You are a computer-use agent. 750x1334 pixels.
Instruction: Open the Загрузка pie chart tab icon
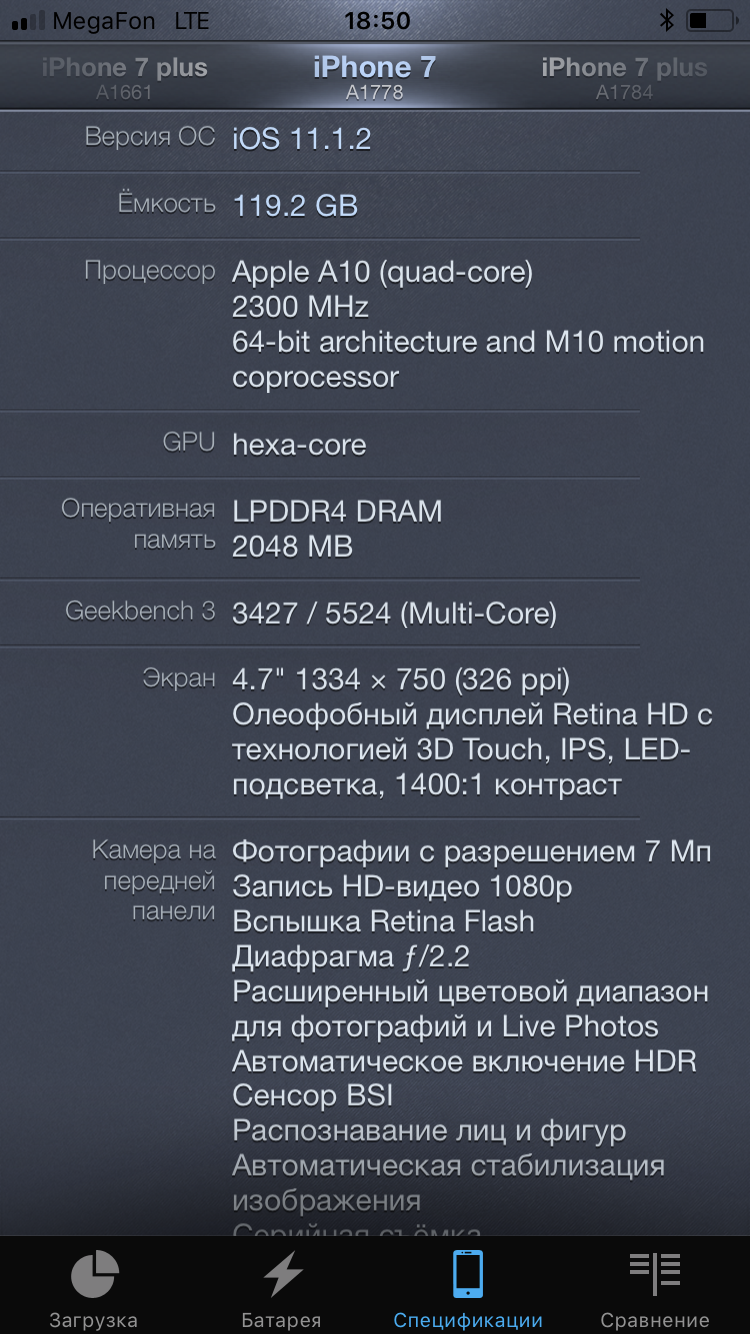pos(94,1276)
